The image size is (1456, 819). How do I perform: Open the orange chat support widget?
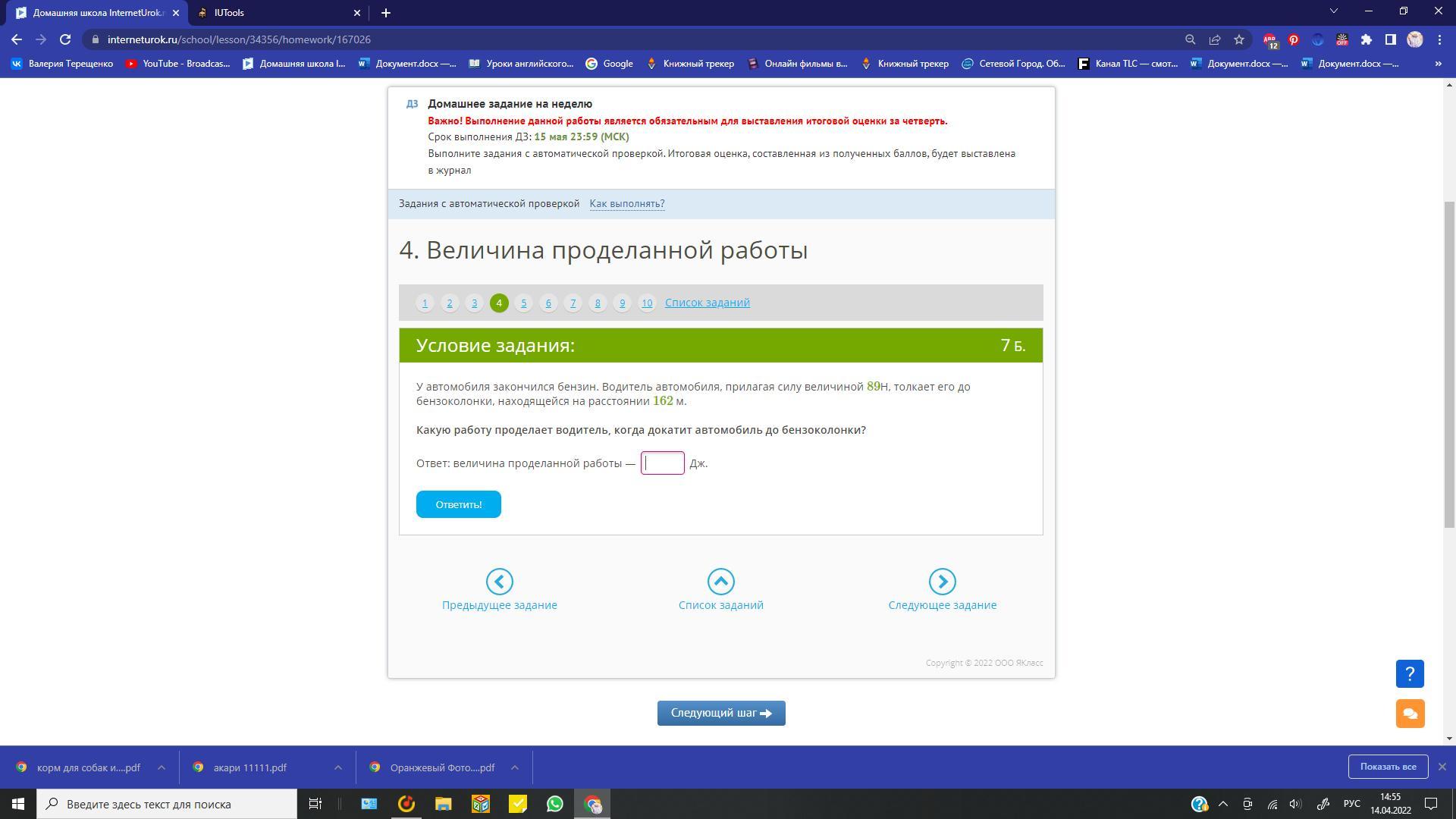[x=1410, y=714]
